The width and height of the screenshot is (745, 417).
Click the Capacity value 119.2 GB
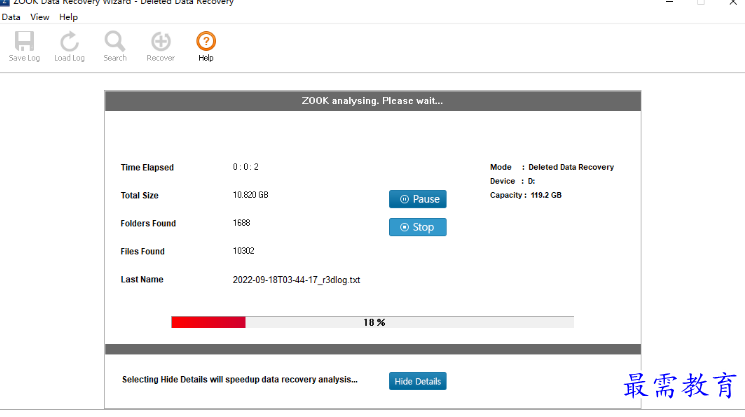click(x=546, y=195)
